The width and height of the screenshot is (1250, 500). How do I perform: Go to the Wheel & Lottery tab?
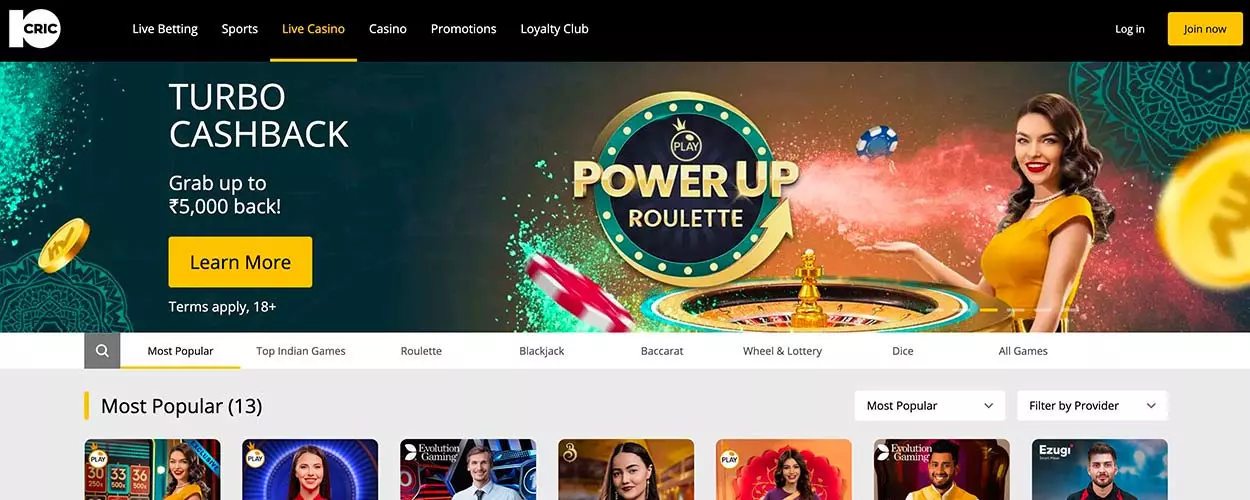(782, 351)
